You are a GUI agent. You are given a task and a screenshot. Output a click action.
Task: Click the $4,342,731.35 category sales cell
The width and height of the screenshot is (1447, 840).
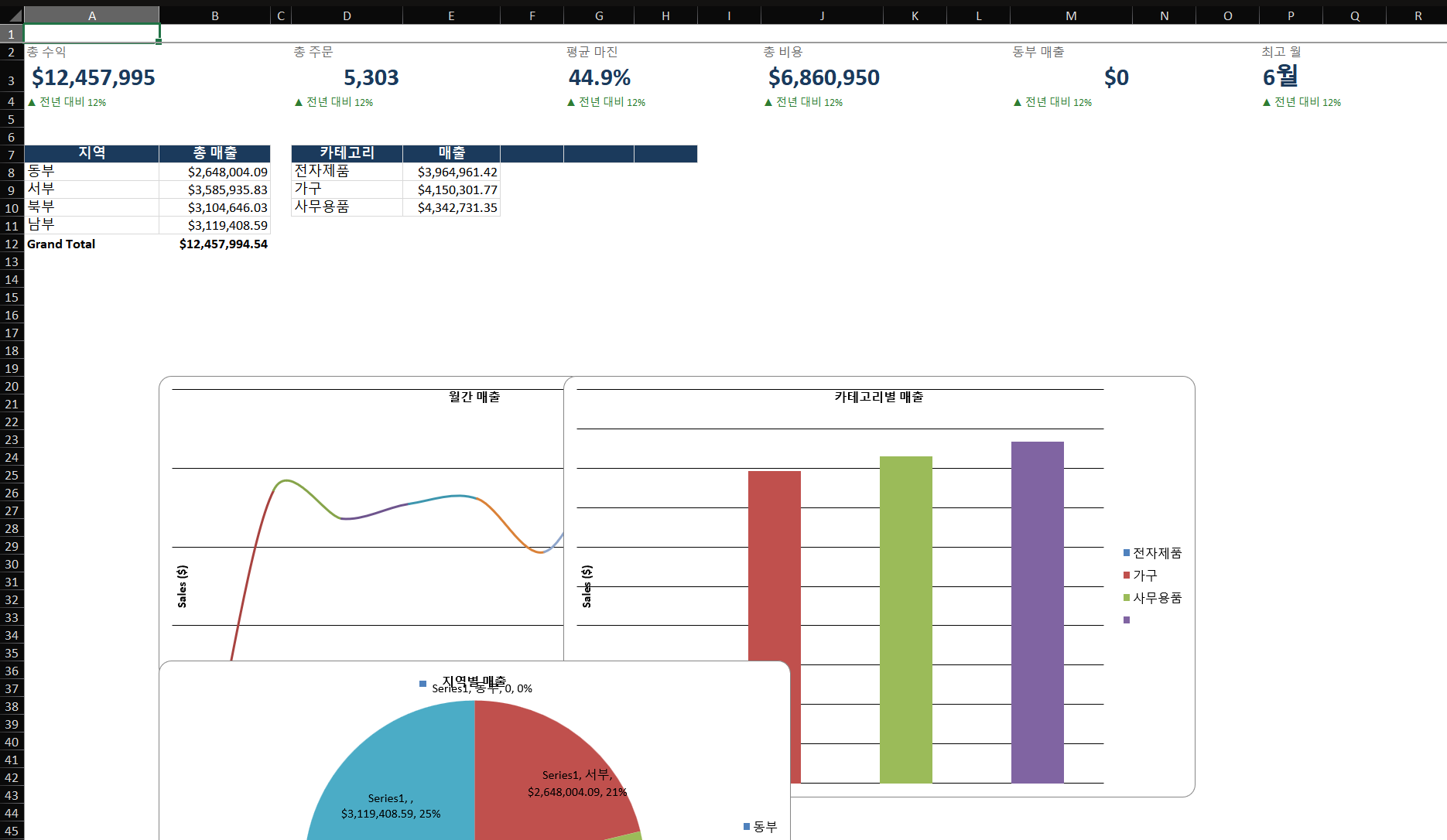point(452,207)
